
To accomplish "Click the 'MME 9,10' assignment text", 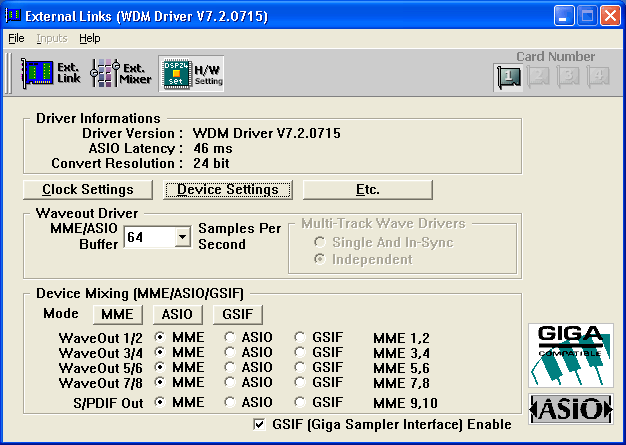I will pos(405,403).
